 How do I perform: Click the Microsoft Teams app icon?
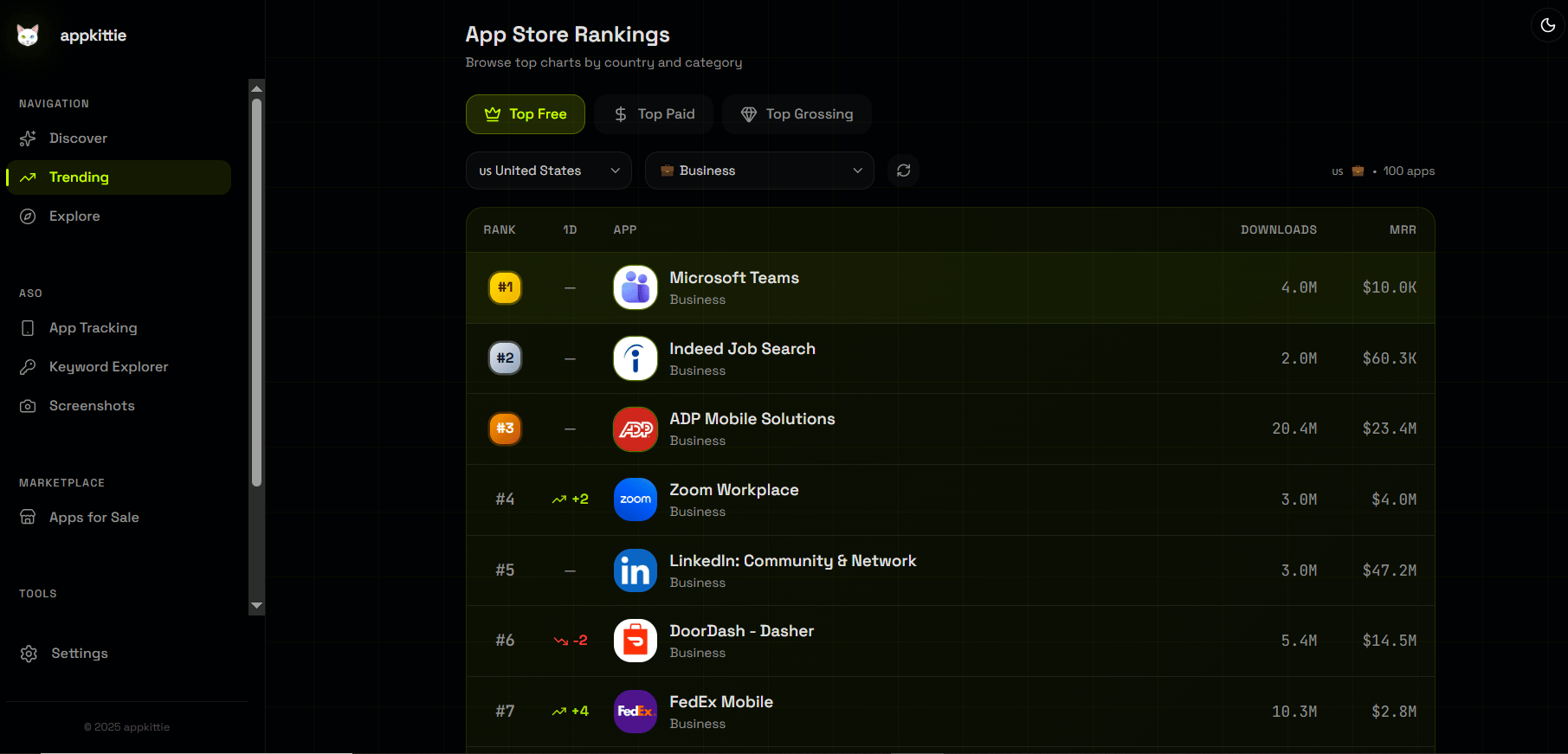point(636,287)
